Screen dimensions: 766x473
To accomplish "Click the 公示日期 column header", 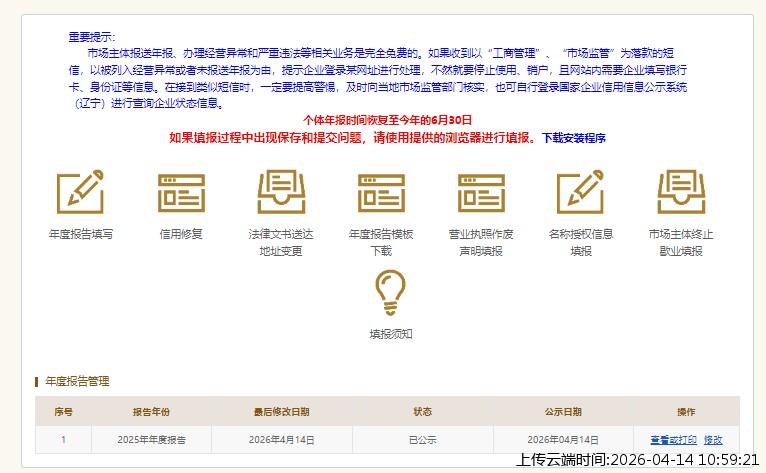I will 563,411.
